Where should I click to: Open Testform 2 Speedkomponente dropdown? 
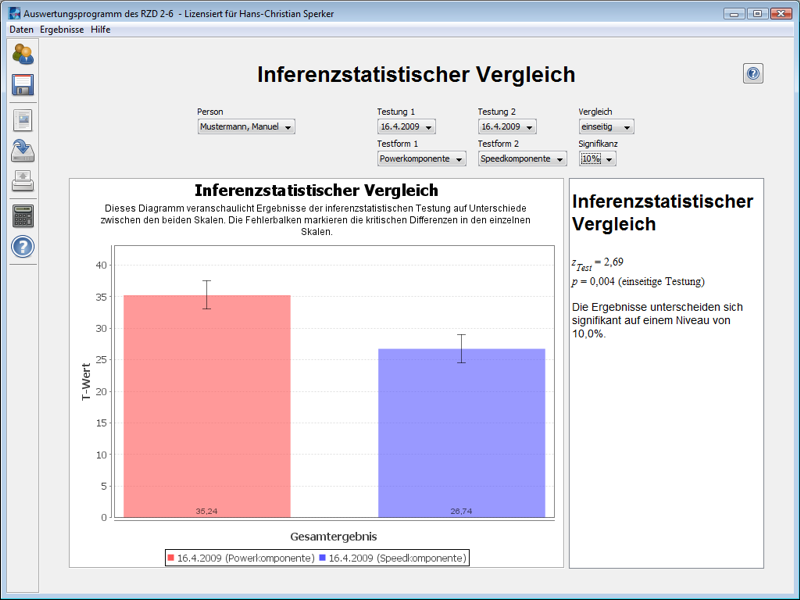522,159
